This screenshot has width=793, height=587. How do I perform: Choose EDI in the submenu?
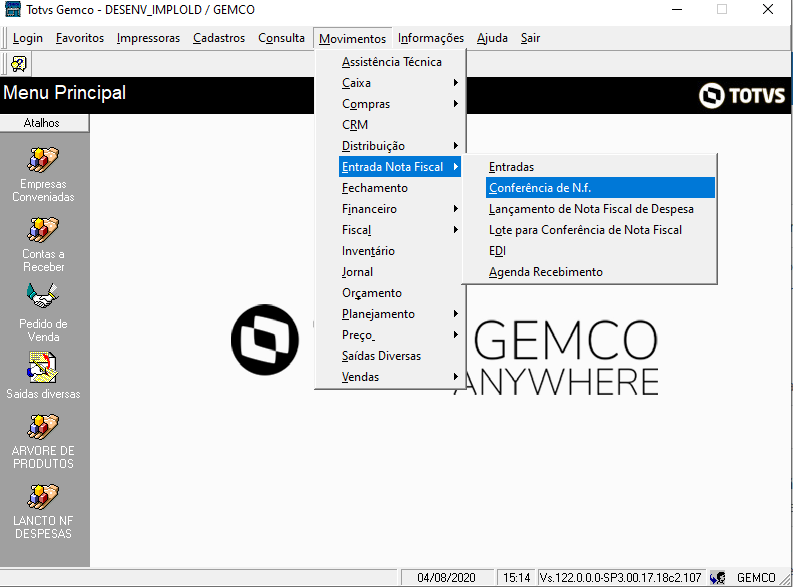pyautogui.click(x=600, y=251)
